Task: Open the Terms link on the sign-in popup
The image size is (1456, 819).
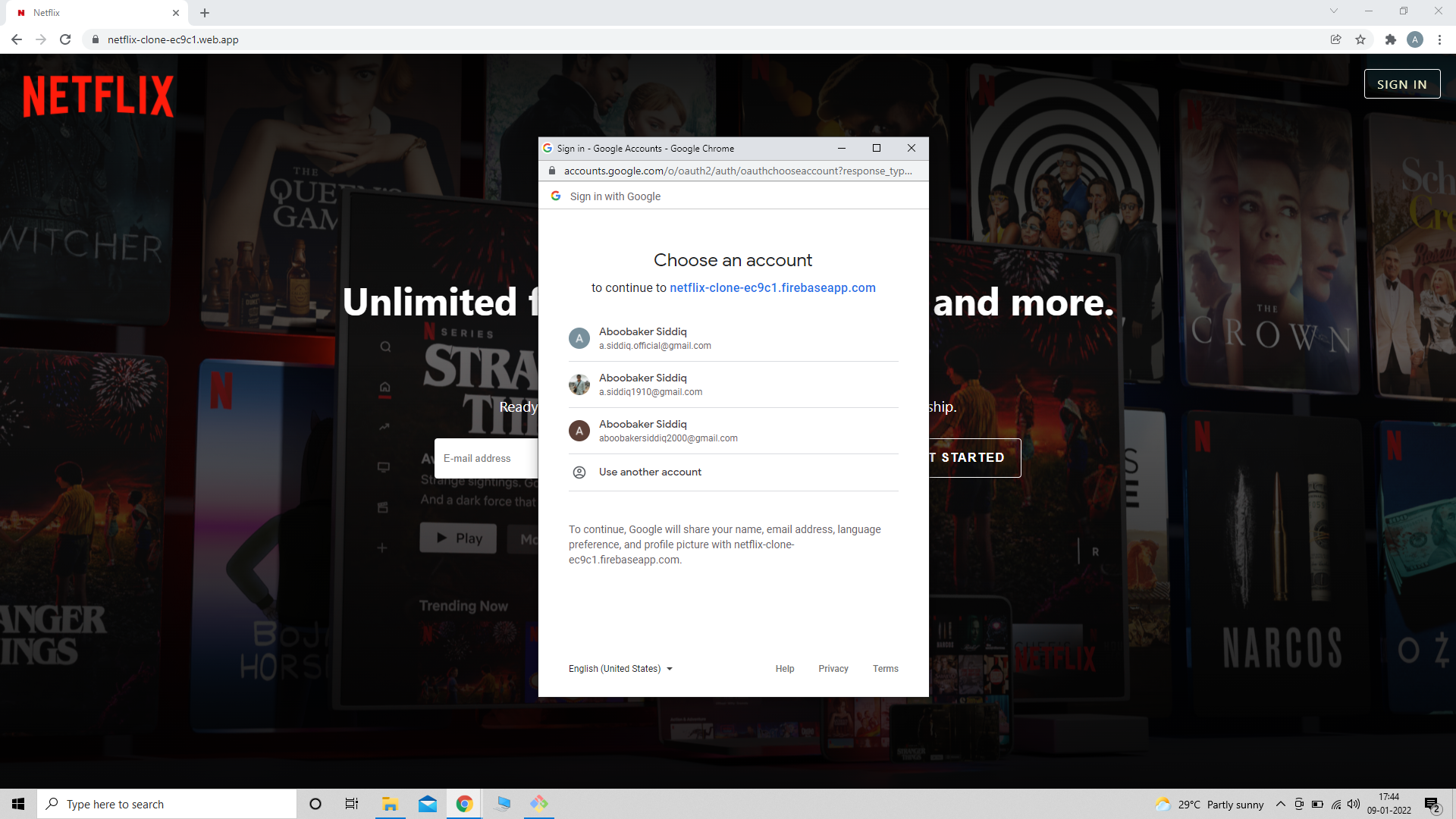Action: [885, 668]
